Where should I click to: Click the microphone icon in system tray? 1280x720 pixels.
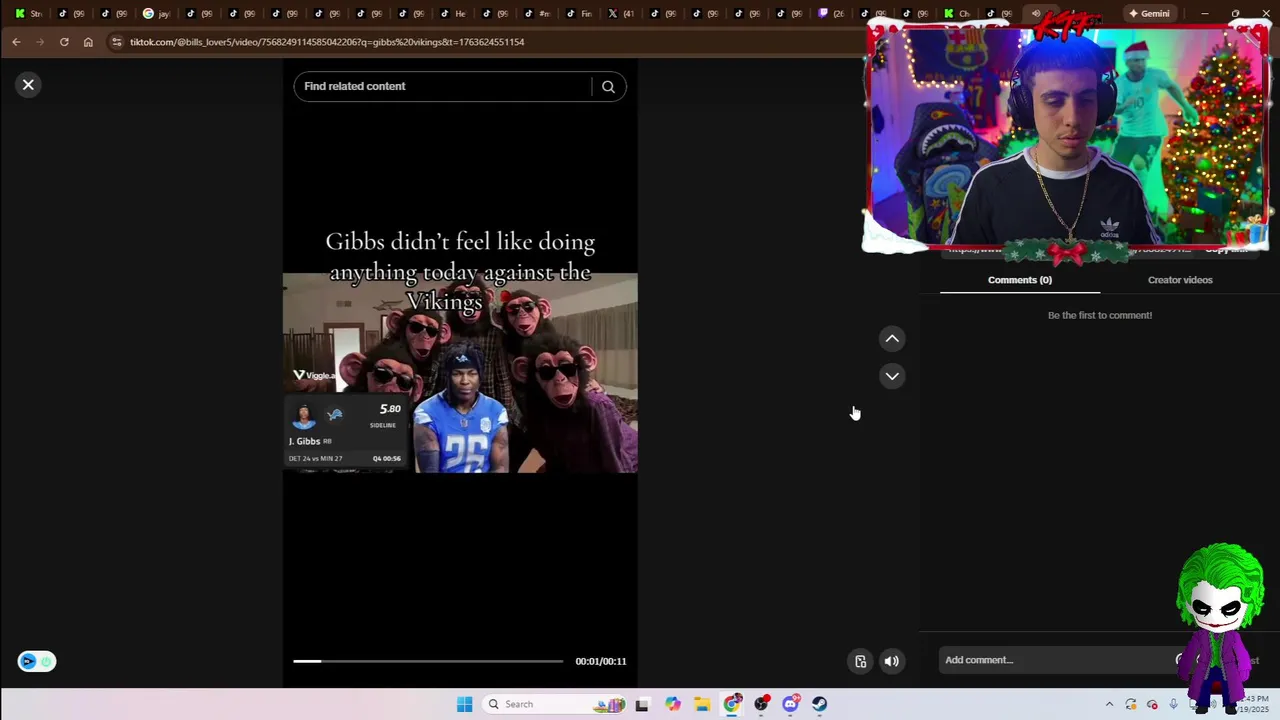(x=1174, y=704)
